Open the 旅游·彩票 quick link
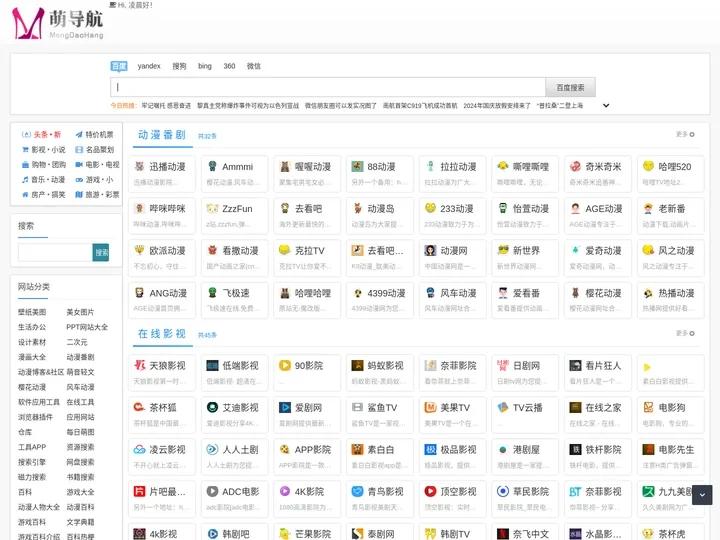The width and height of the screenshot is (720, 540). [97, 195]
